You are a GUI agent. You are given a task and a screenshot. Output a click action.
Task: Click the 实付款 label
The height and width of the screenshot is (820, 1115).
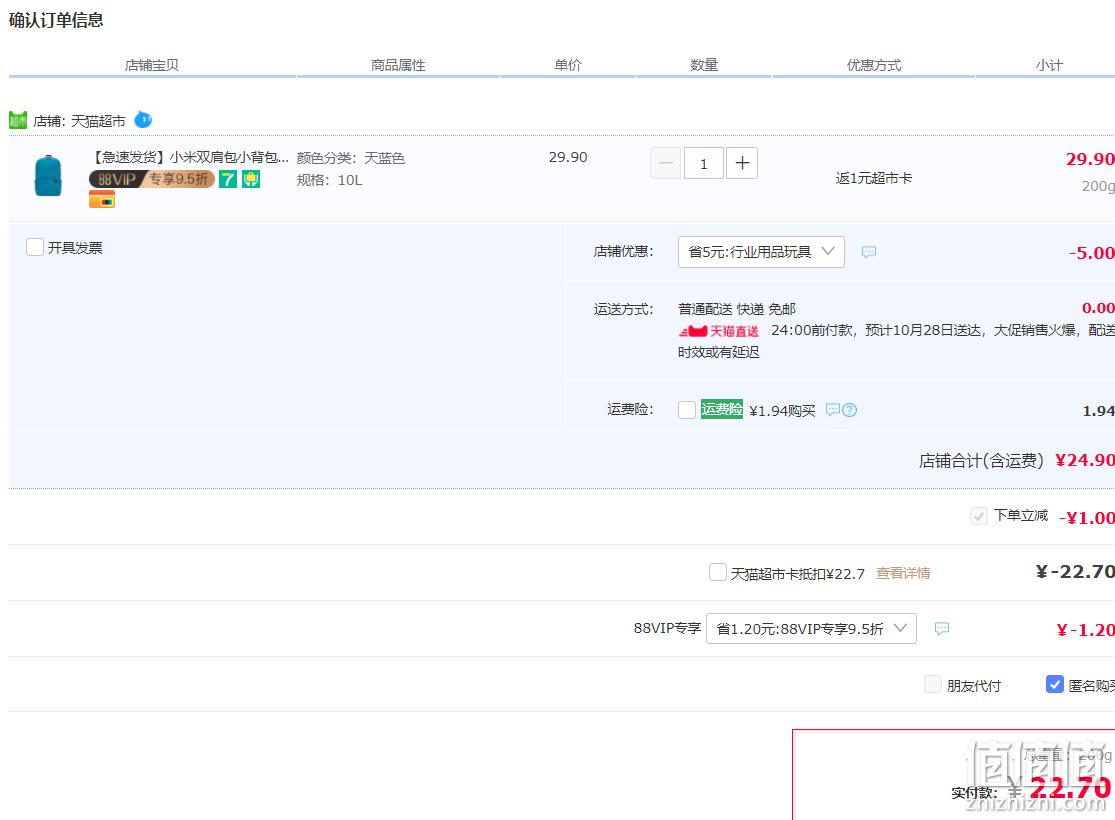pos(975,792)
